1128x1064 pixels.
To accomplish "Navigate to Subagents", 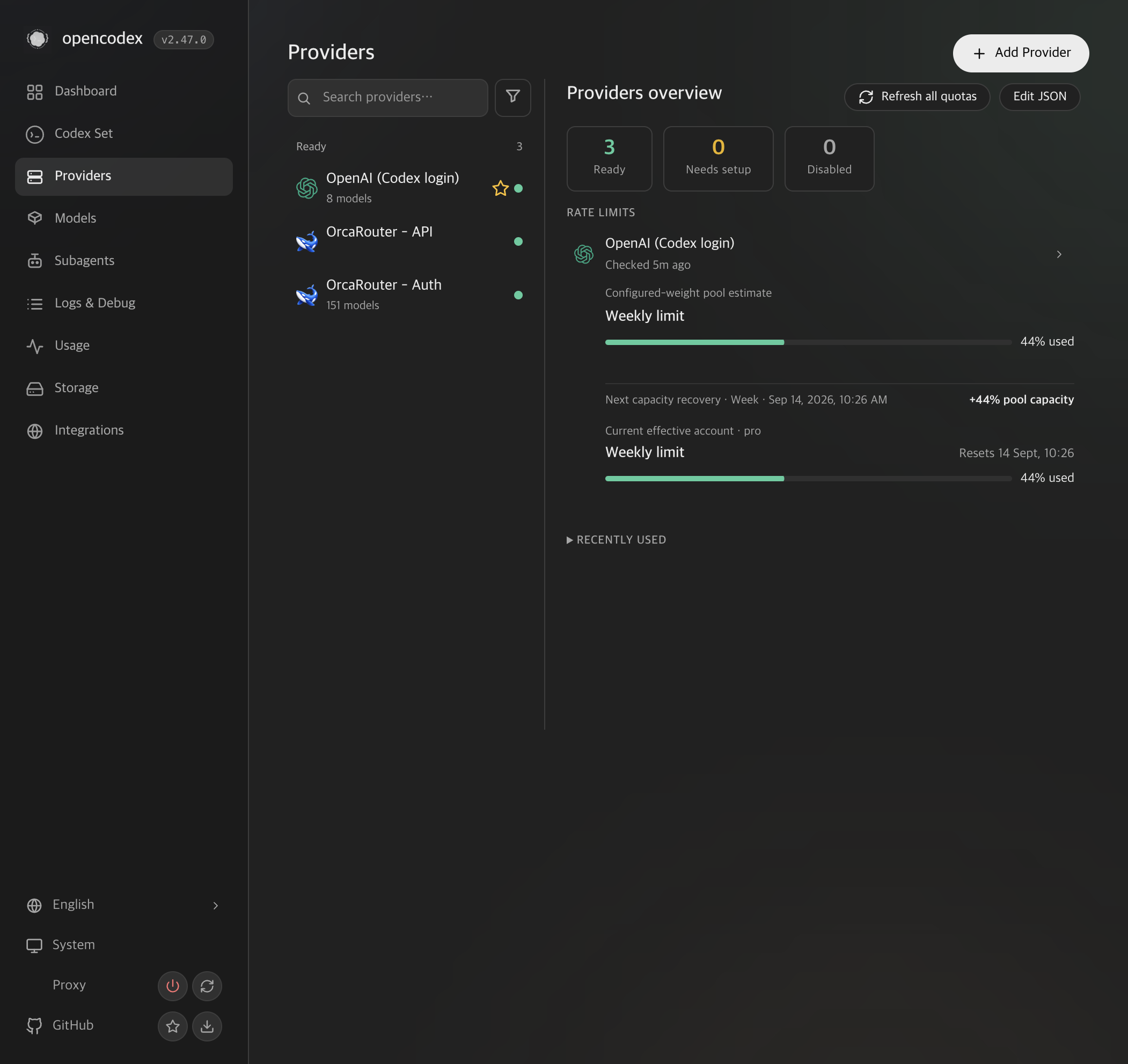I will pyautogui.click(x=124, y=261).
